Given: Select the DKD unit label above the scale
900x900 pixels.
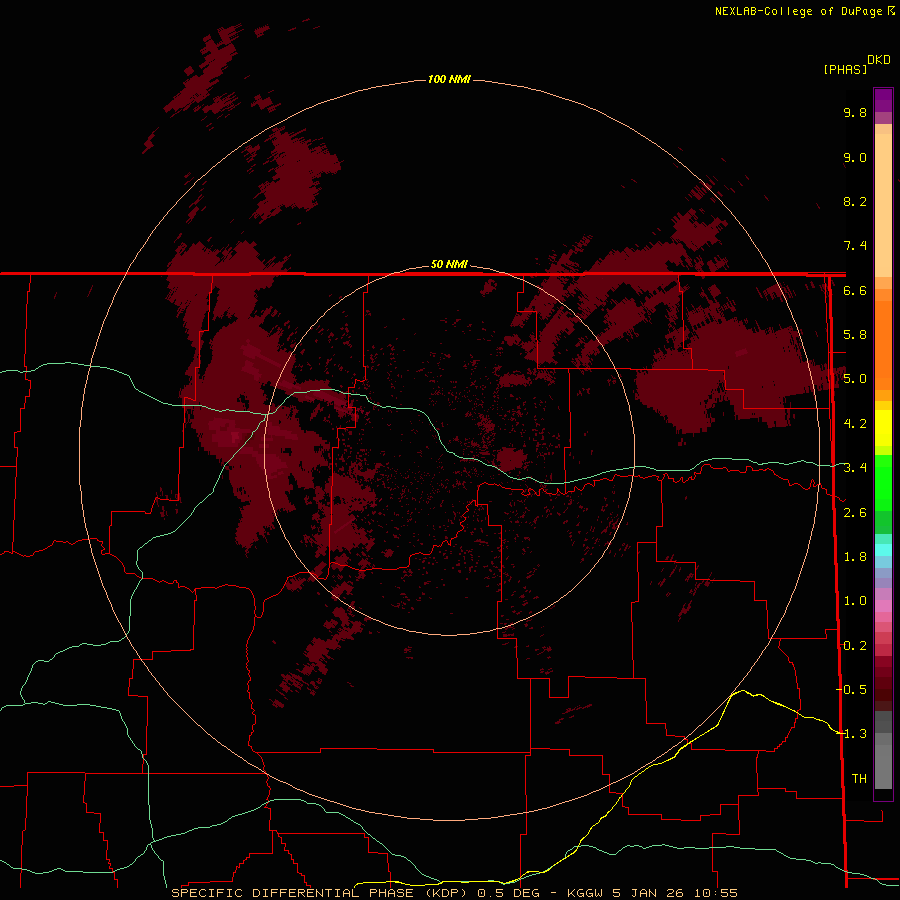Looking at the screenshot, I should tap(878, 59).
